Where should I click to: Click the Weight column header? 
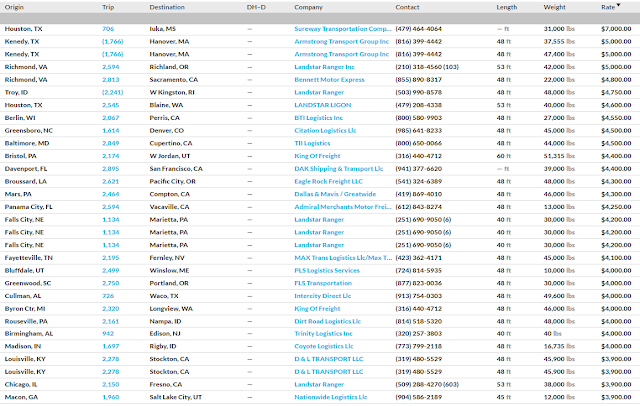pyautogui.click(x=554, y=7)
